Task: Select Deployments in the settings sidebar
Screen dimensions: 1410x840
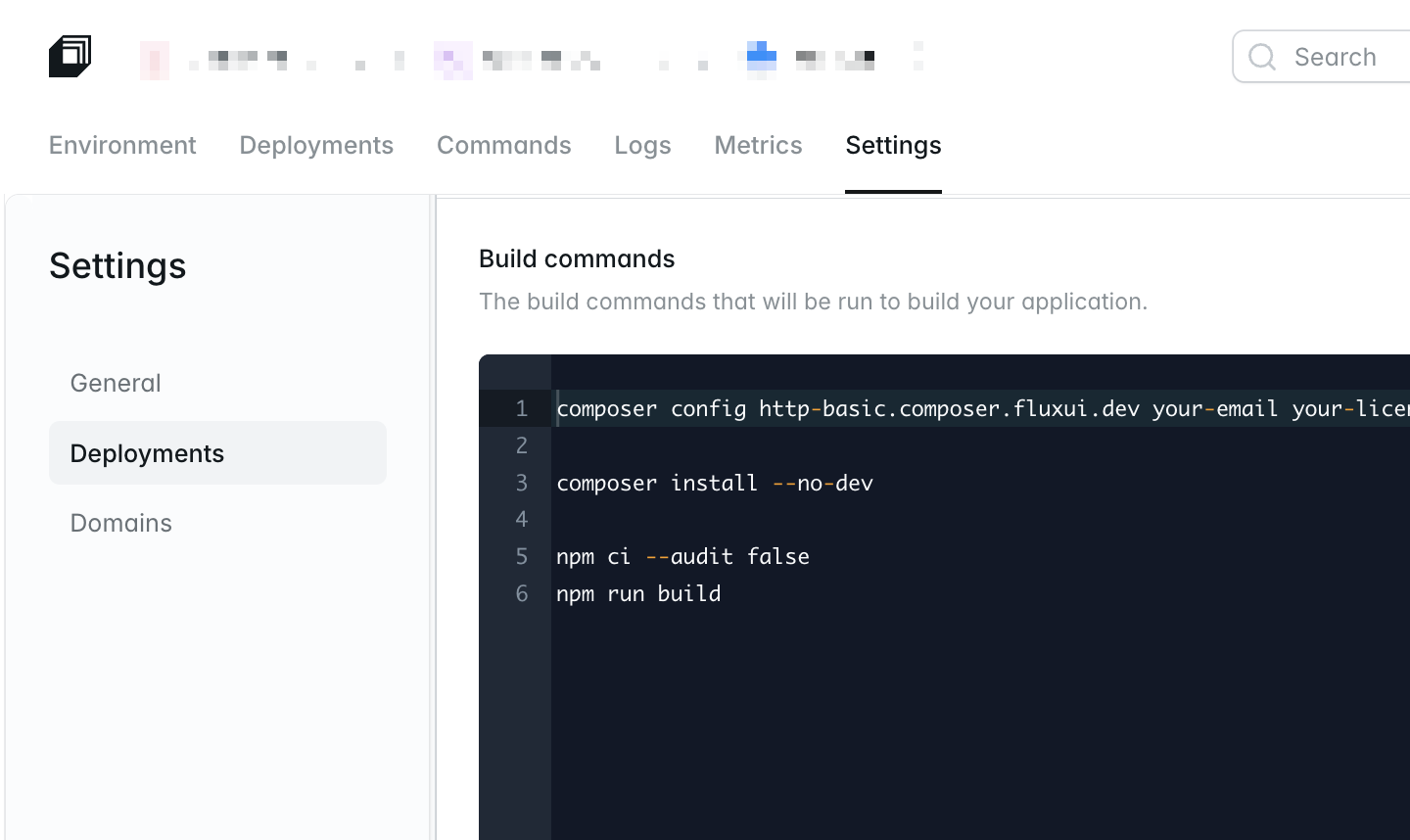Action: pyautogui.click(x=146, y=453)
